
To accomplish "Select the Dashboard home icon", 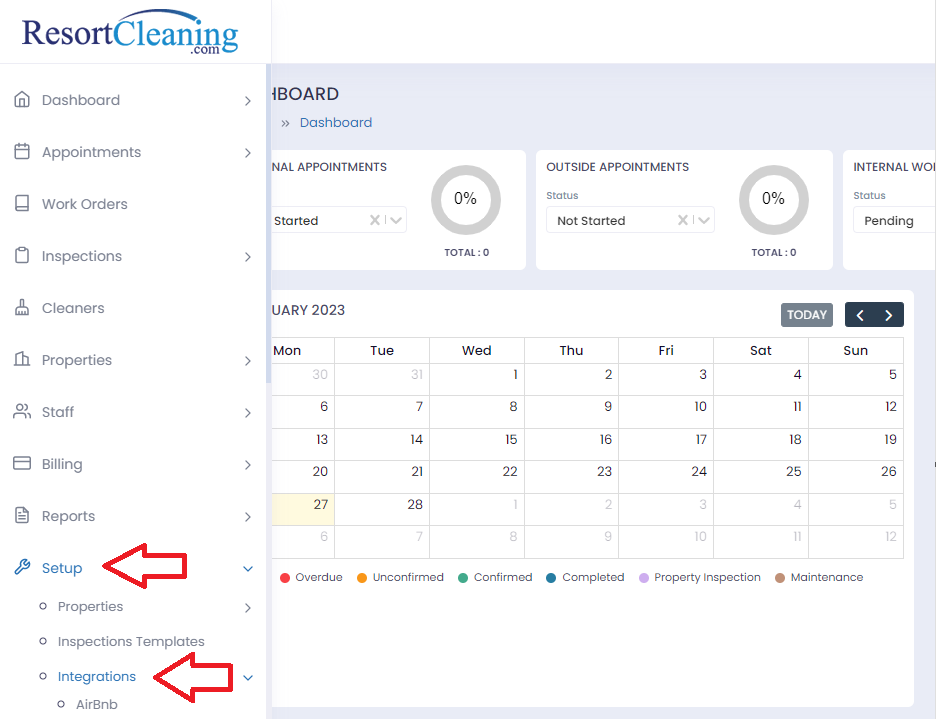I will [22, 100].
